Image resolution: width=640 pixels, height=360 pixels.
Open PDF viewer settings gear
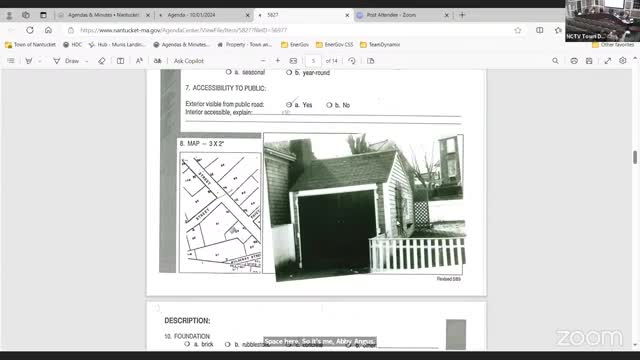point(622,61)
